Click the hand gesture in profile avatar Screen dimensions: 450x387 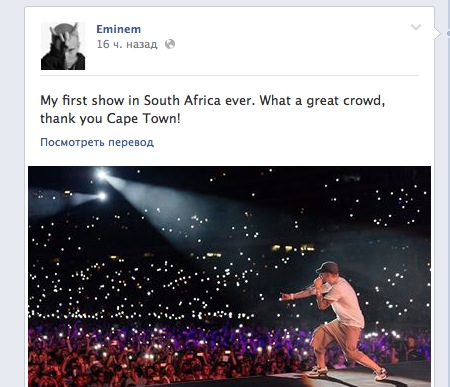click(63, 33)
